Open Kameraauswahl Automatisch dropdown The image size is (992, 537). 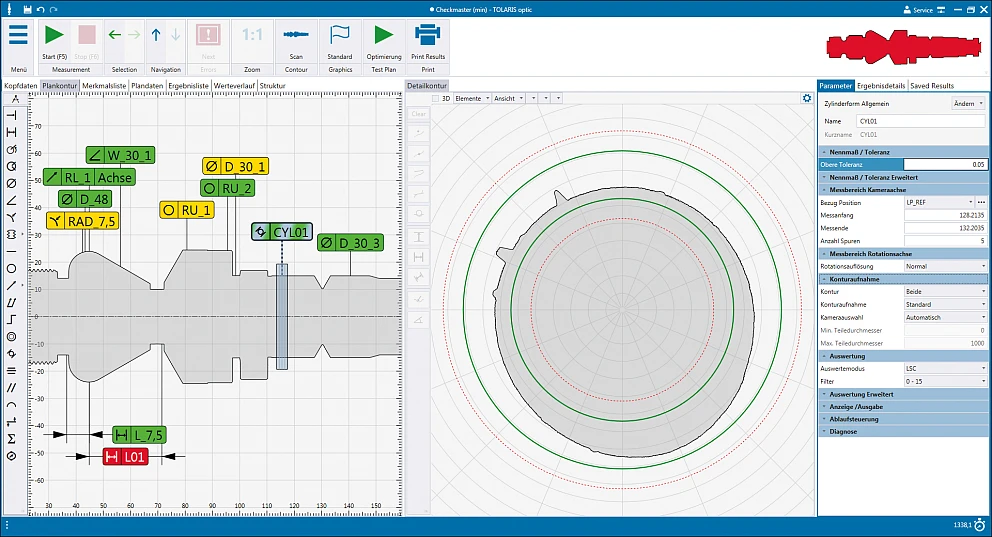click(x=945, y=318)
